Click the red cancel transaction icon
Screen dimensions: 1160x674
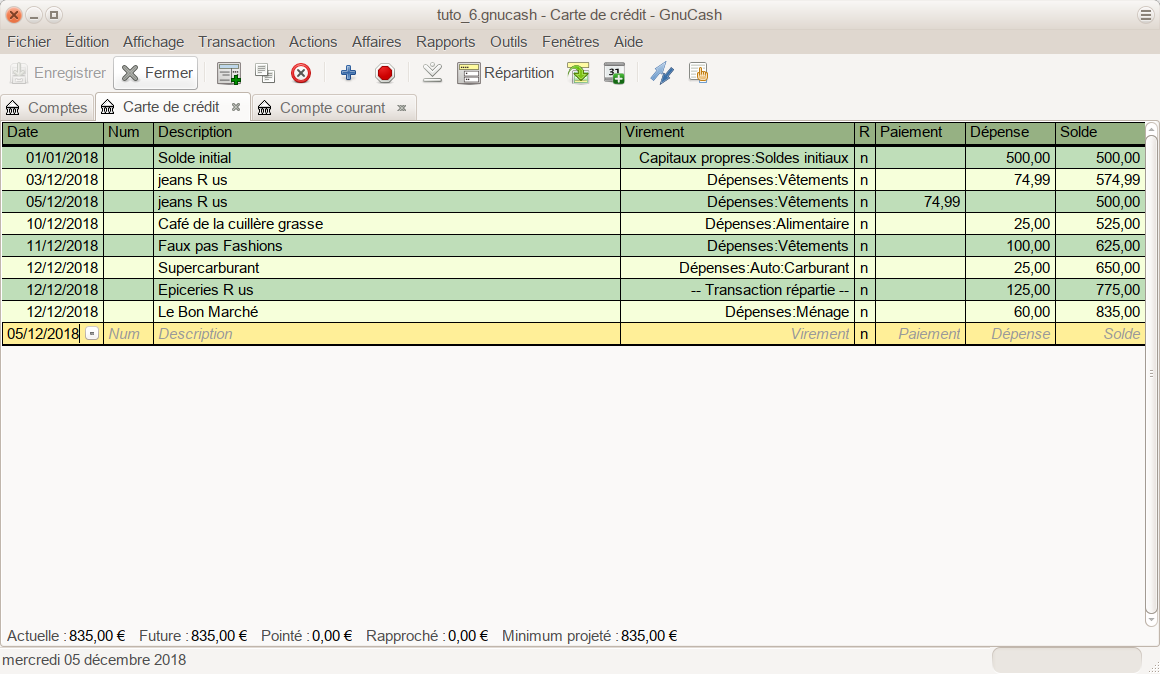[385, 73]
